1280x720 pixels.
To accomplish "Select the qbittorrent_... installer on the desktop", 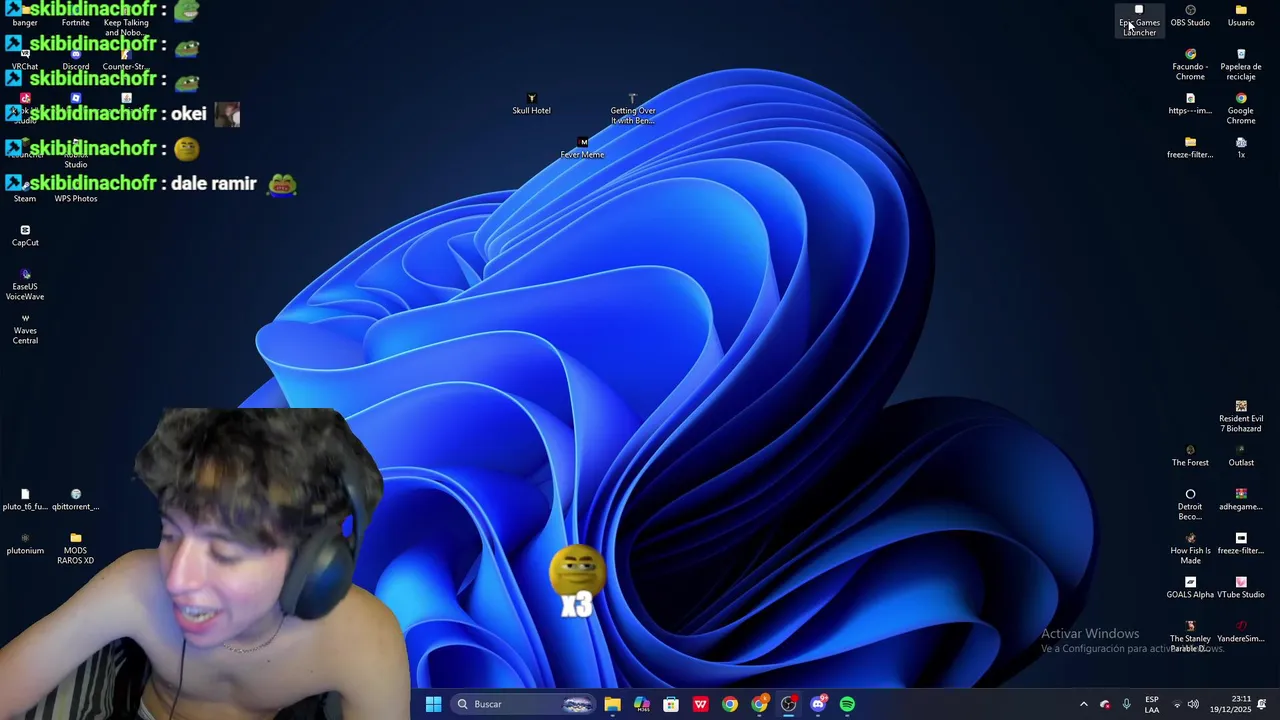I will pos(76,500).
